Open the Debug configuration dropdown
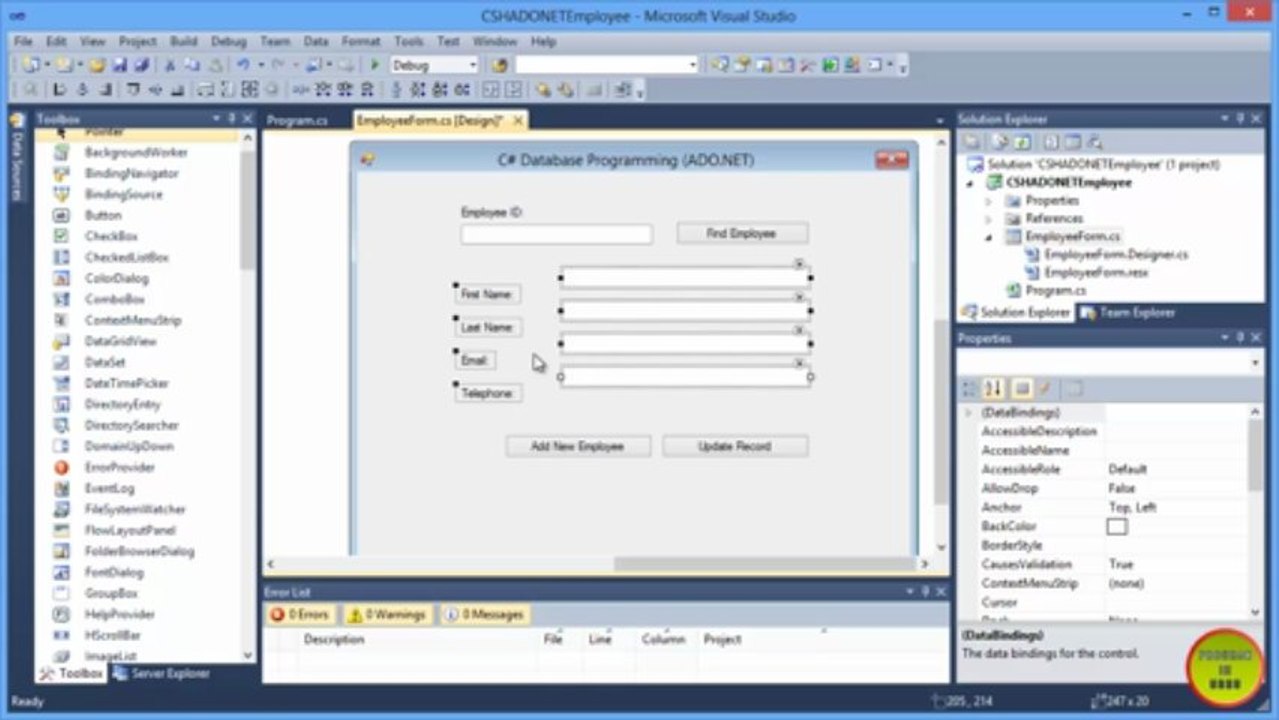This screenshot has width=1279, height=720. tap(472, 65)
